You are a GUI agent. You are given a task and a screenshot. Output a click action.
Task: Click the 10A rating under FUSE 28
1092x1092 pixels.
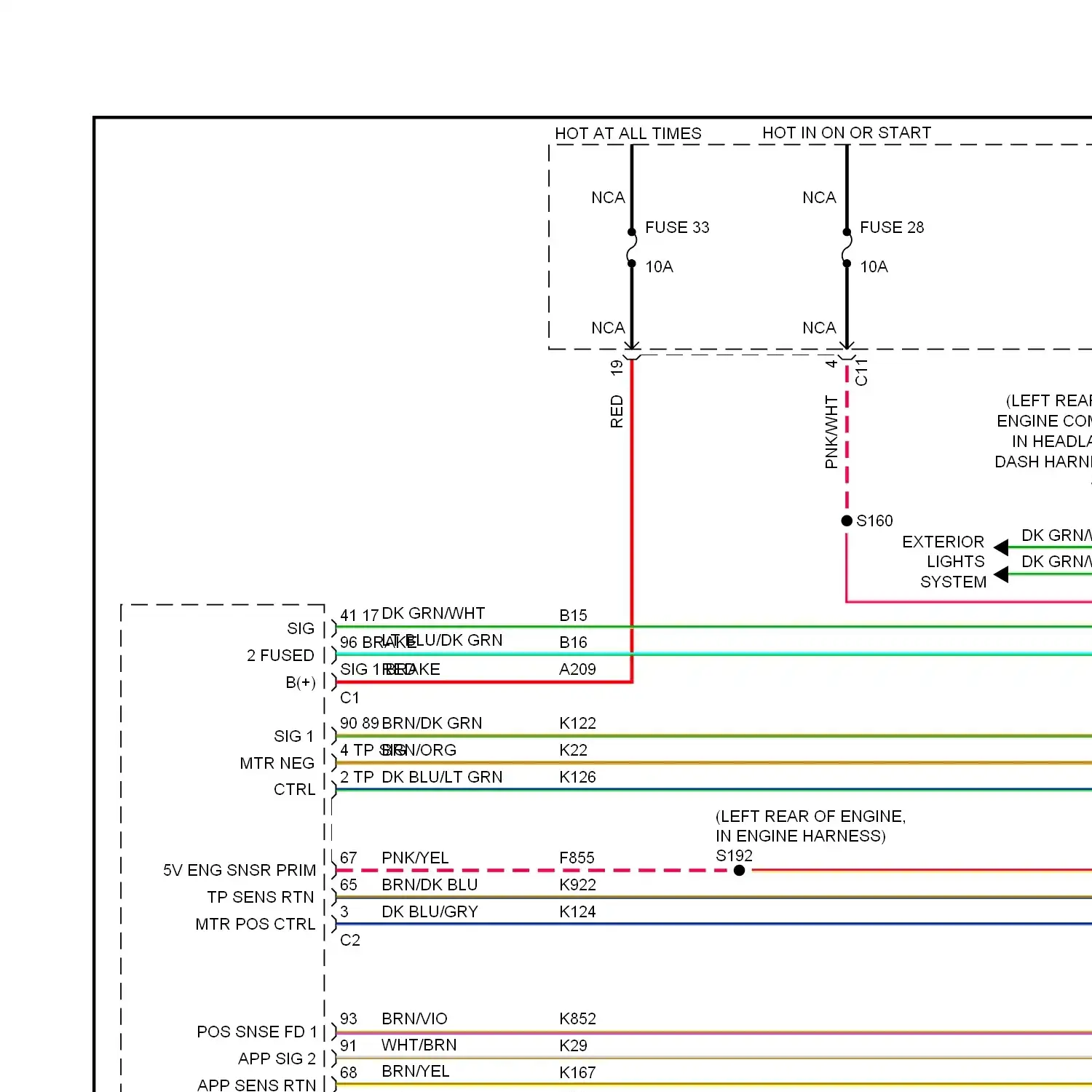click(874, 266)
